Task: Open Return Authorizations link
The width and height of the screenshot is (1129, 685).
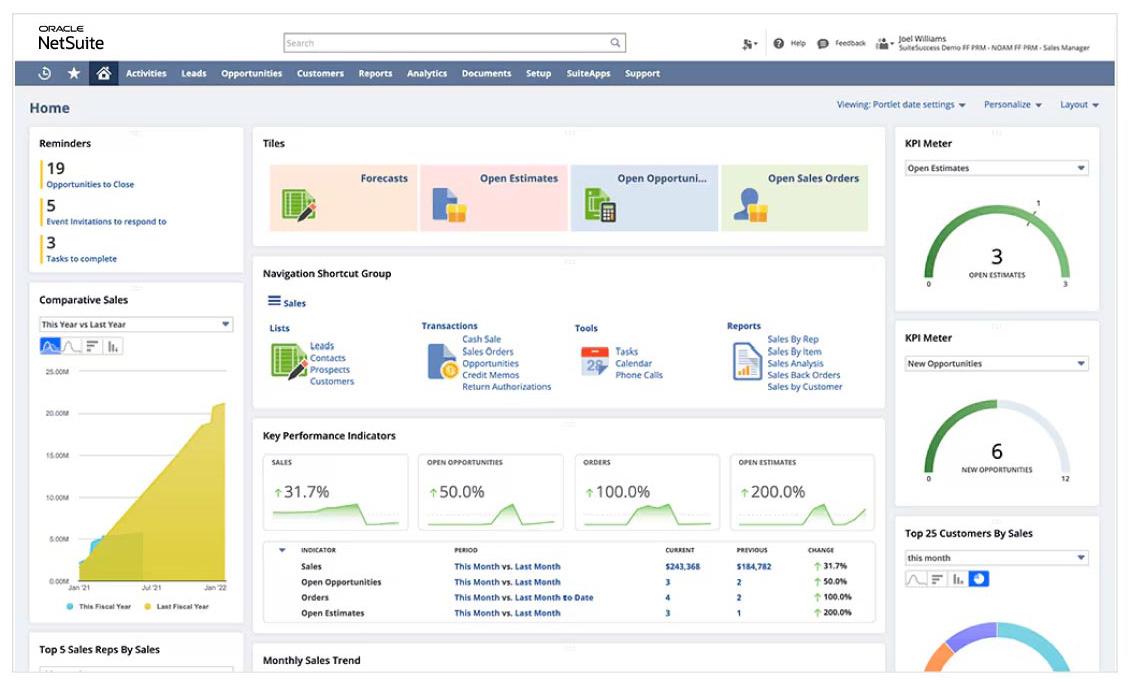Action: [x=507, y=387]
